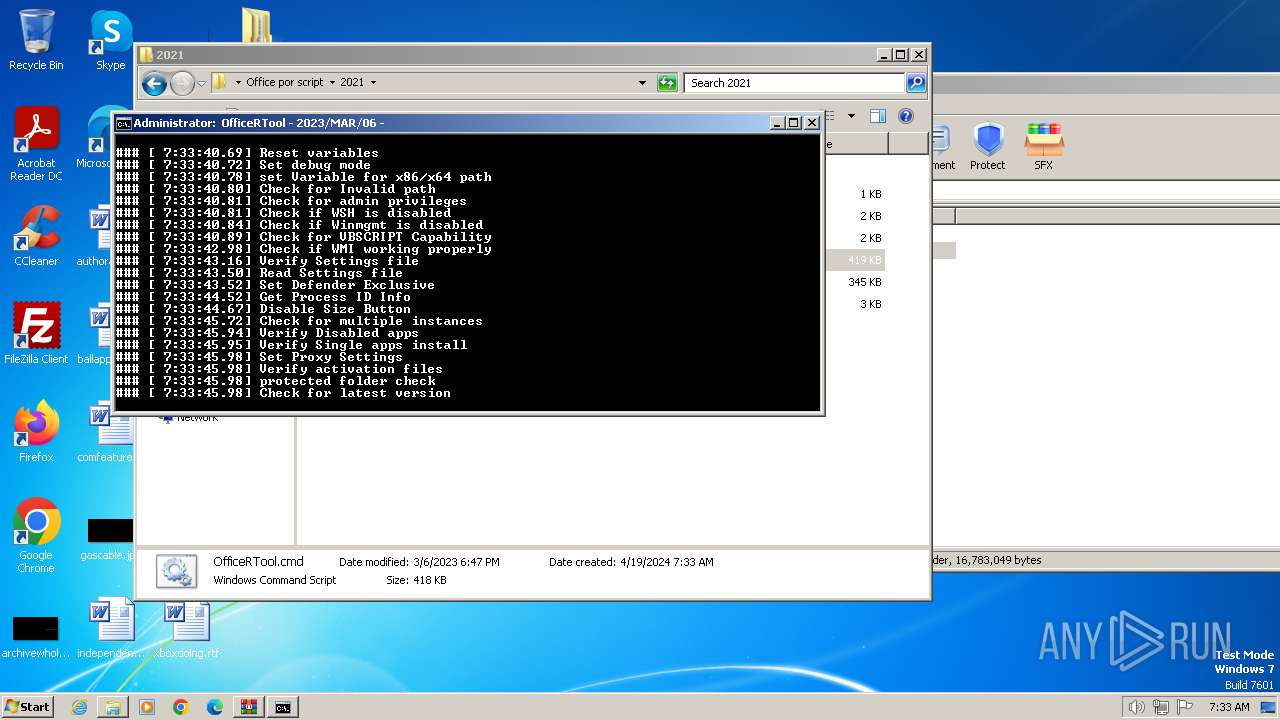Launch Internet Explorer from taskbar
1280x720 pixels.
click(79, 707)
